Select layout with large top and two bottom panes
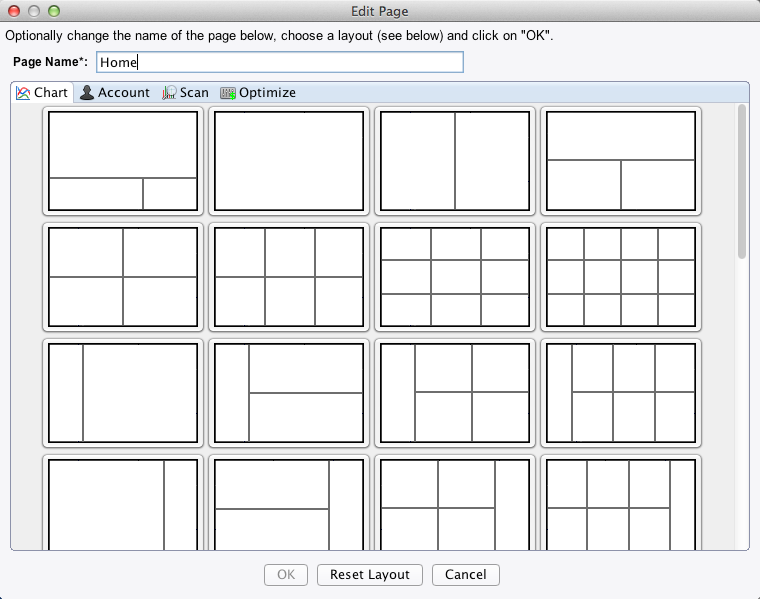The width and height of the screenshot is (760, 599). 123,161
